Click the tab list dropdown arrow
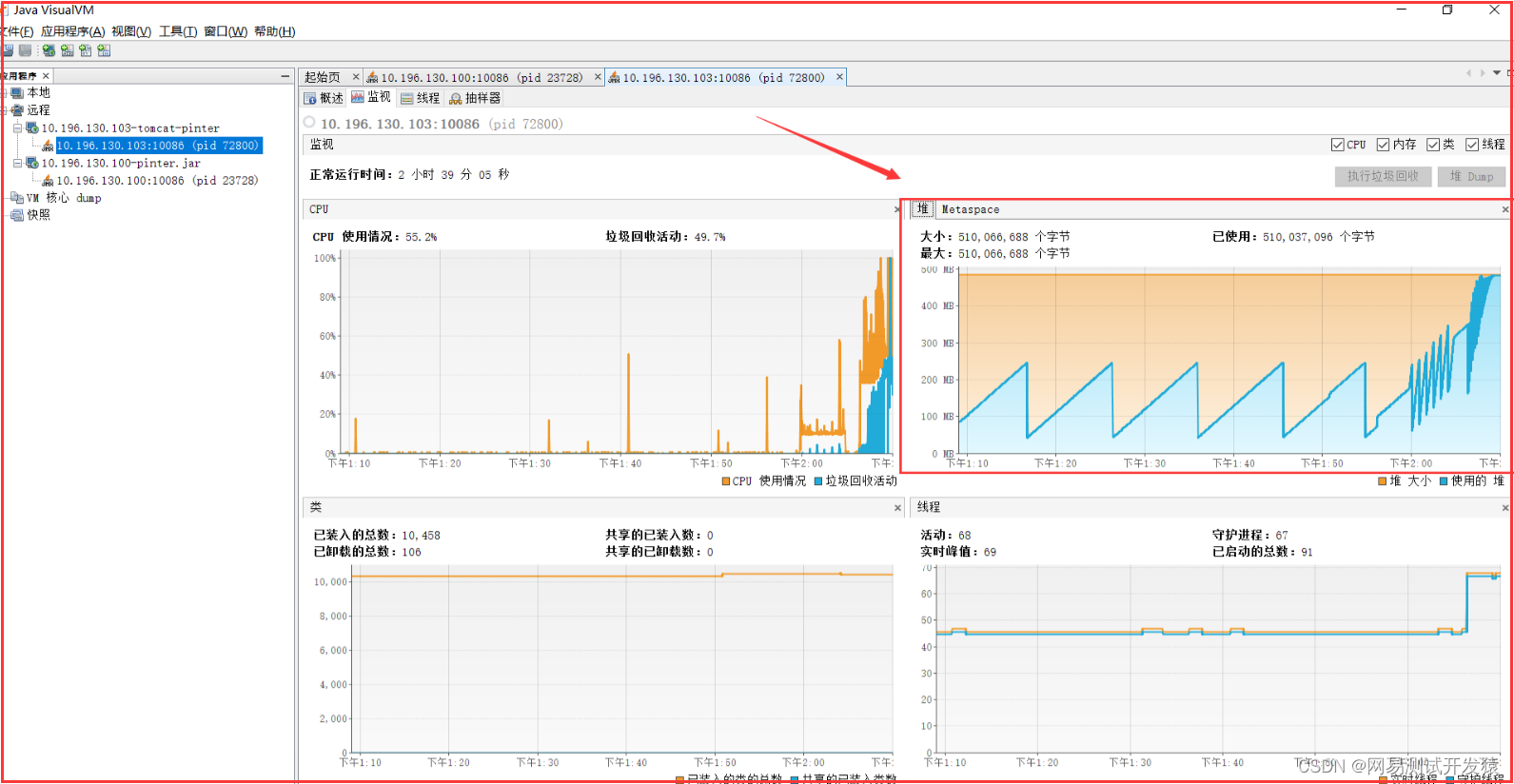This screenshot has height=784, width=1514. click(x=1497, y=73)
